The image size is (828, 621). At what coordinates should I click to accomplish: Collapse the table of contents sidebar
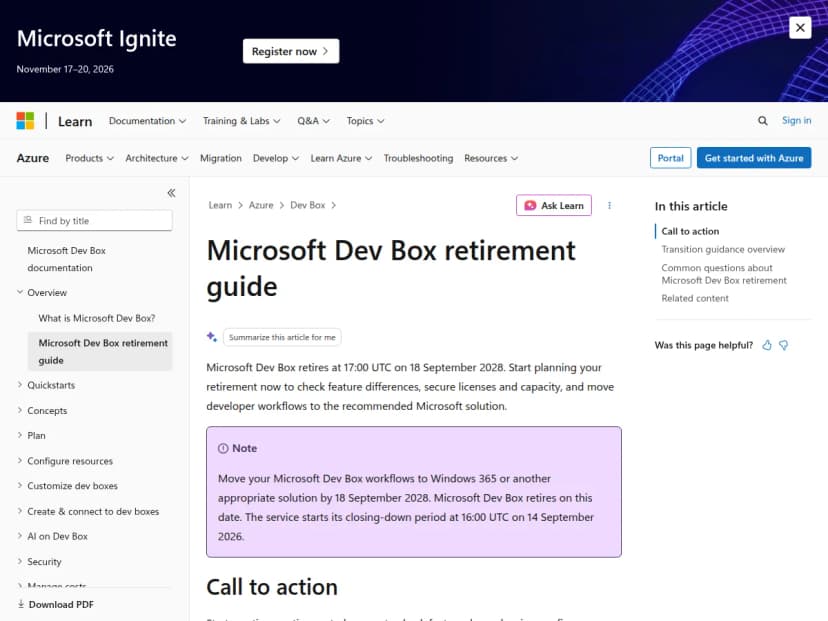171,193
